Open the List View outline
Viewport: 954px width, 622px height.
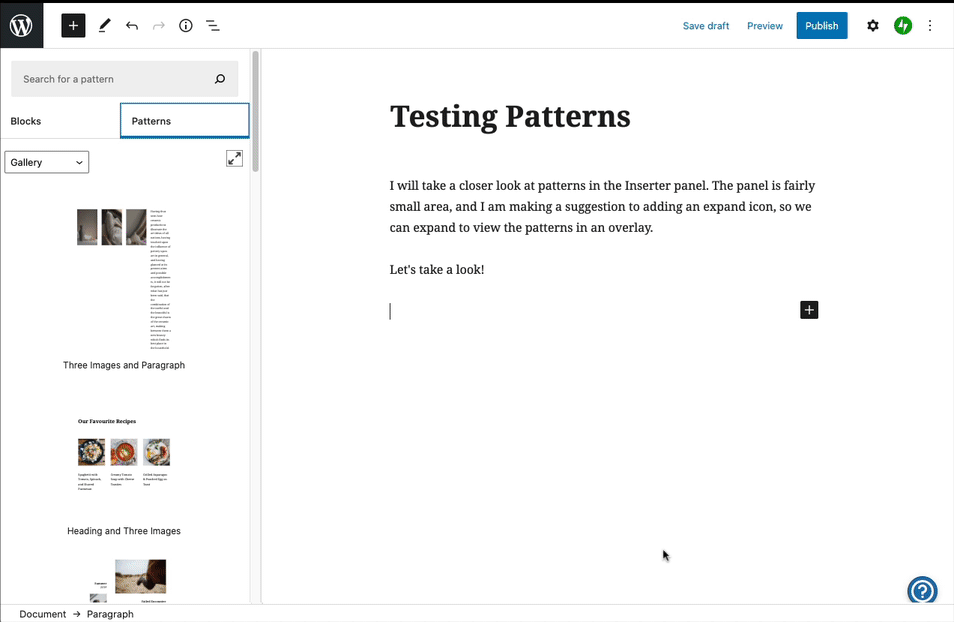coord(213,26)
